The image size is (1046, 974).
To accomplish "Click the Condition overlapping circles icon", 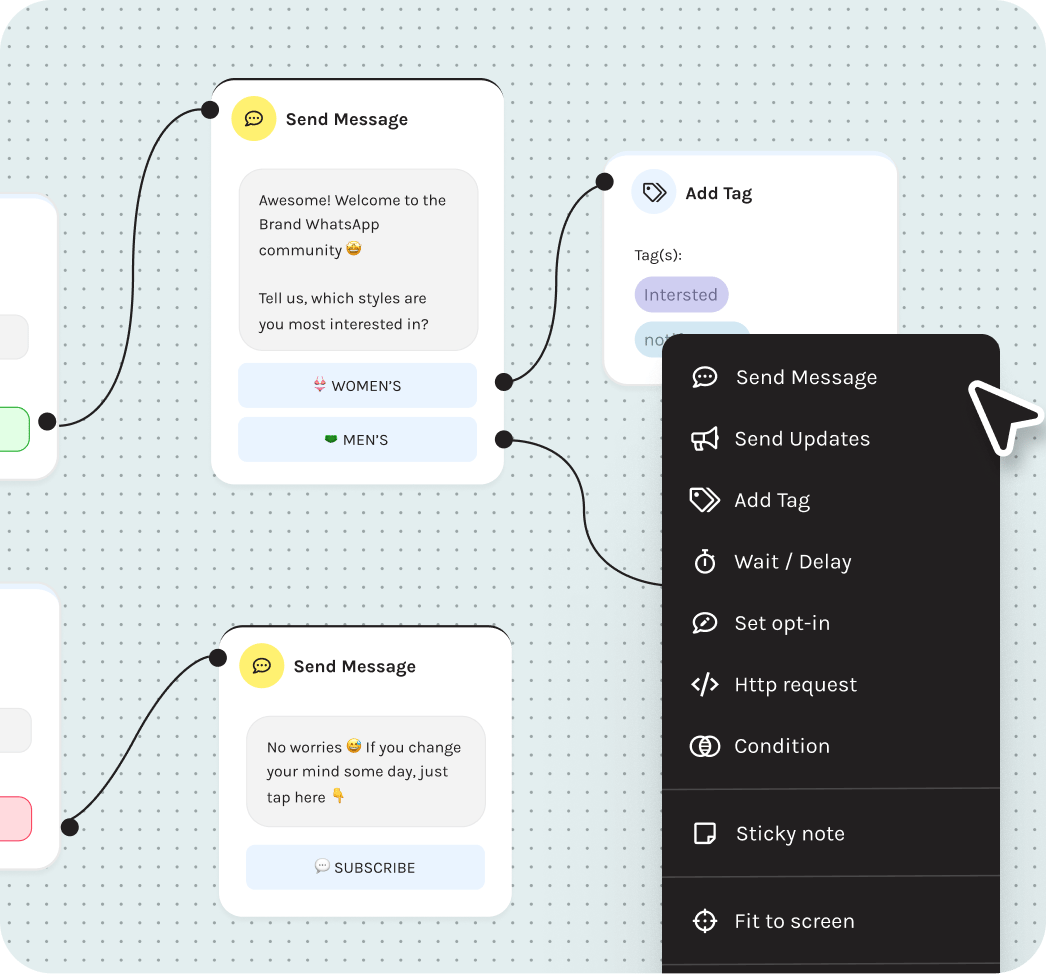I will coord(705,746).
